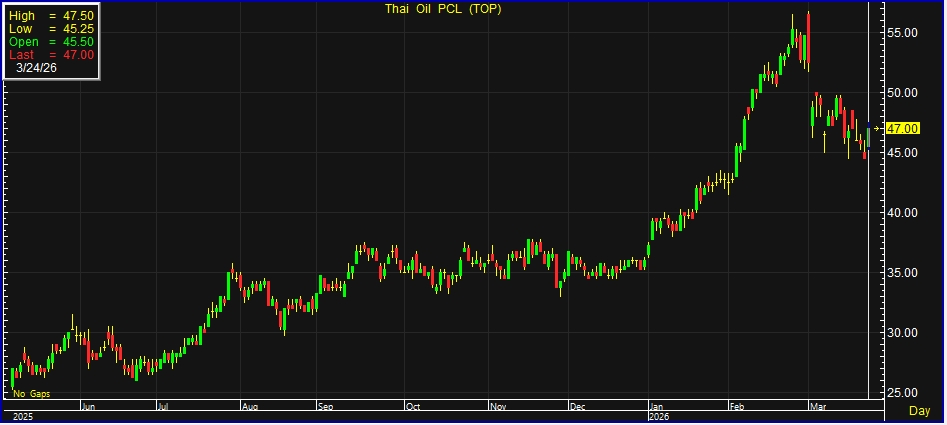Click the 'No Gaps' label

point(31,395)
